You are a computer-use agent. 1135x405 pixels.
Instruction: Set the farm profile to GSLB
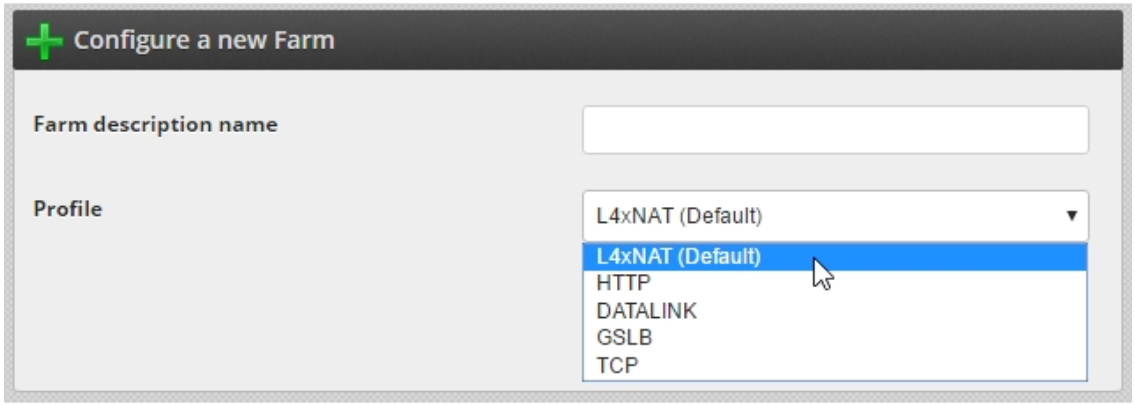coord(835,338)
